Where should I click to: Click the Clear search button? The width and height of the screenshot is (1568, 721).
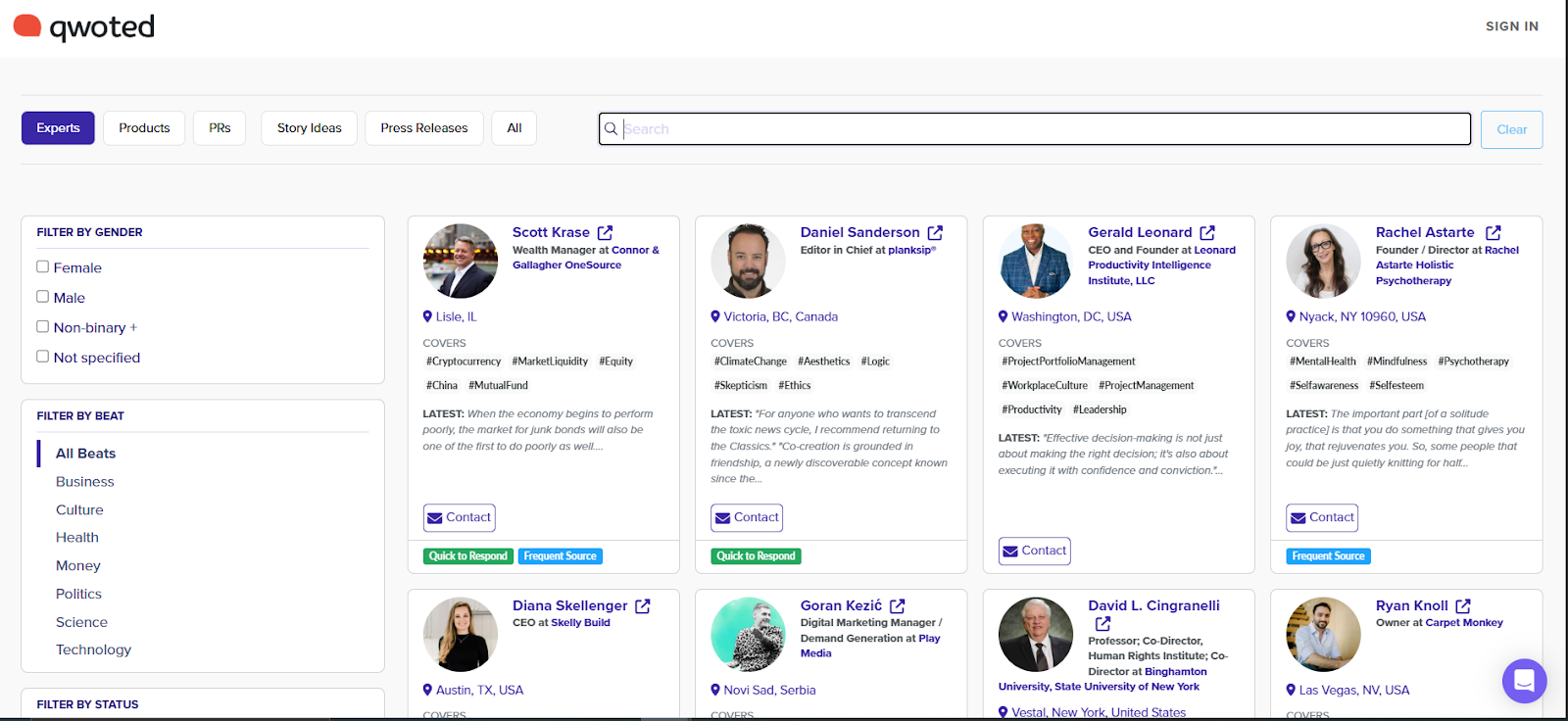coord(1511,129)
